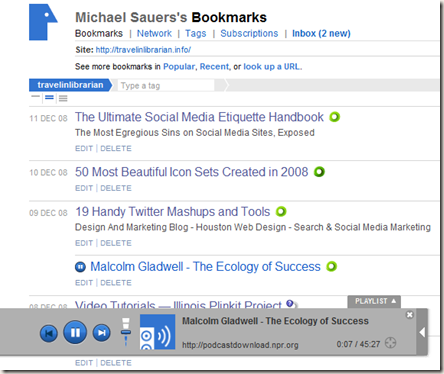Click the travelinlibrarian breadcrumb tag

70,85
